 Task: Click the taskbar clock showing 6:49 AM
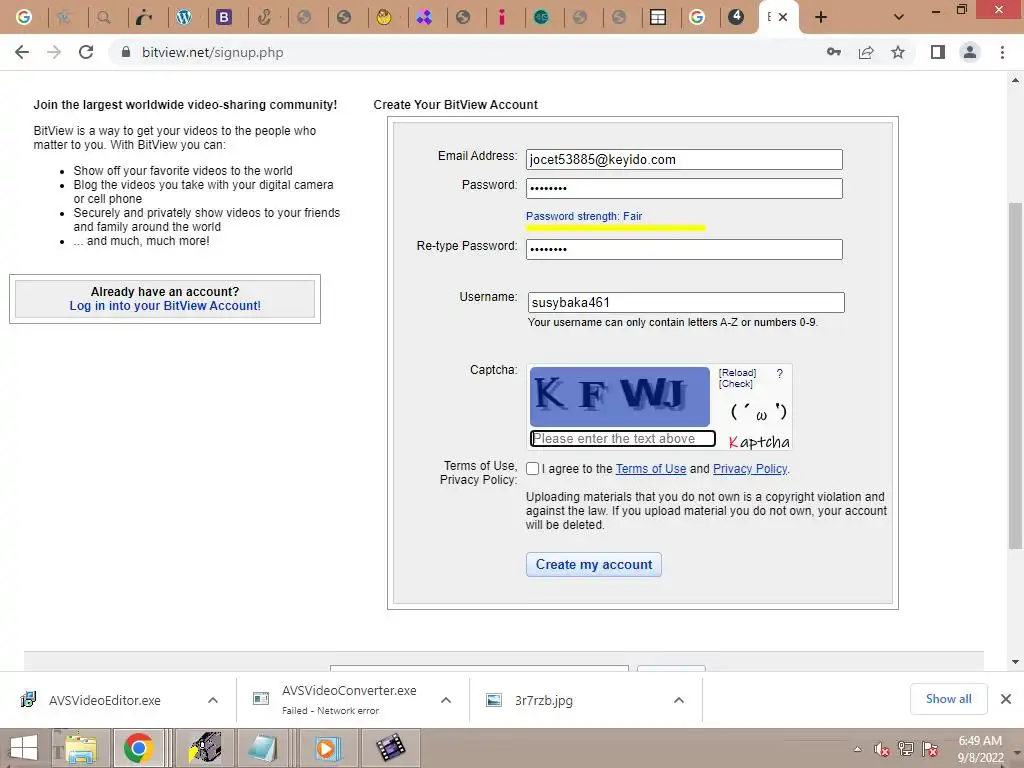(x=980, y=749)
